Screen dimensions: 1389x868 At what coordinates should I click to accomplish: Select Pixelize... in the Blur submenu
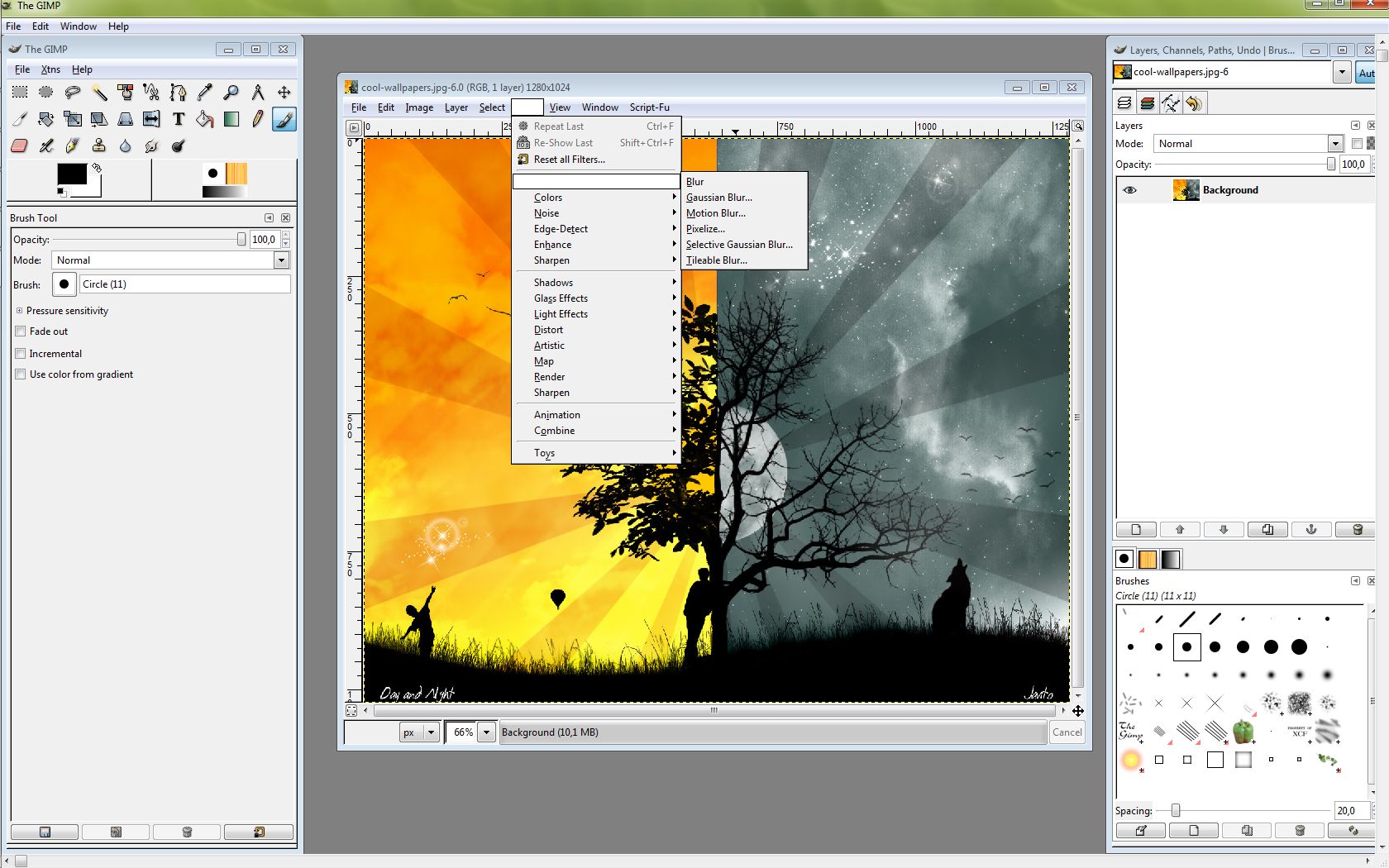pos(744,229)
